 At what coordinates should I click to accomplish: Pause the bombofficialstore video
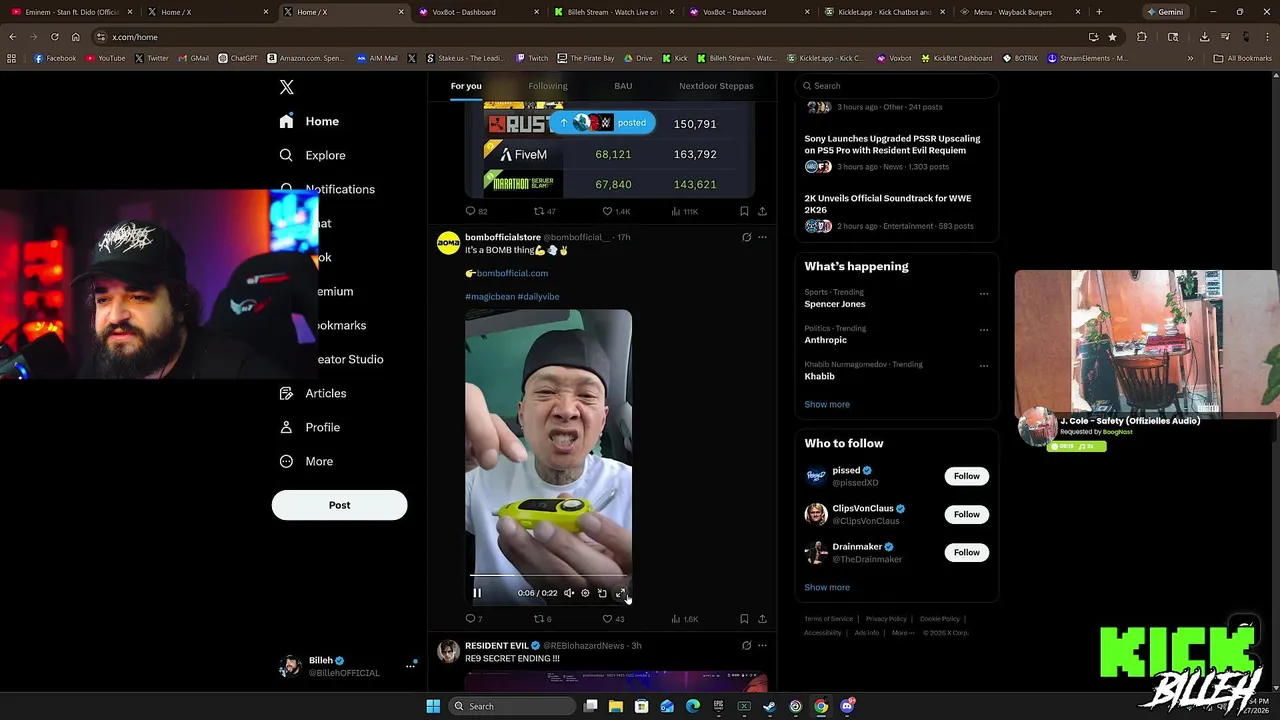click(477, 593)
